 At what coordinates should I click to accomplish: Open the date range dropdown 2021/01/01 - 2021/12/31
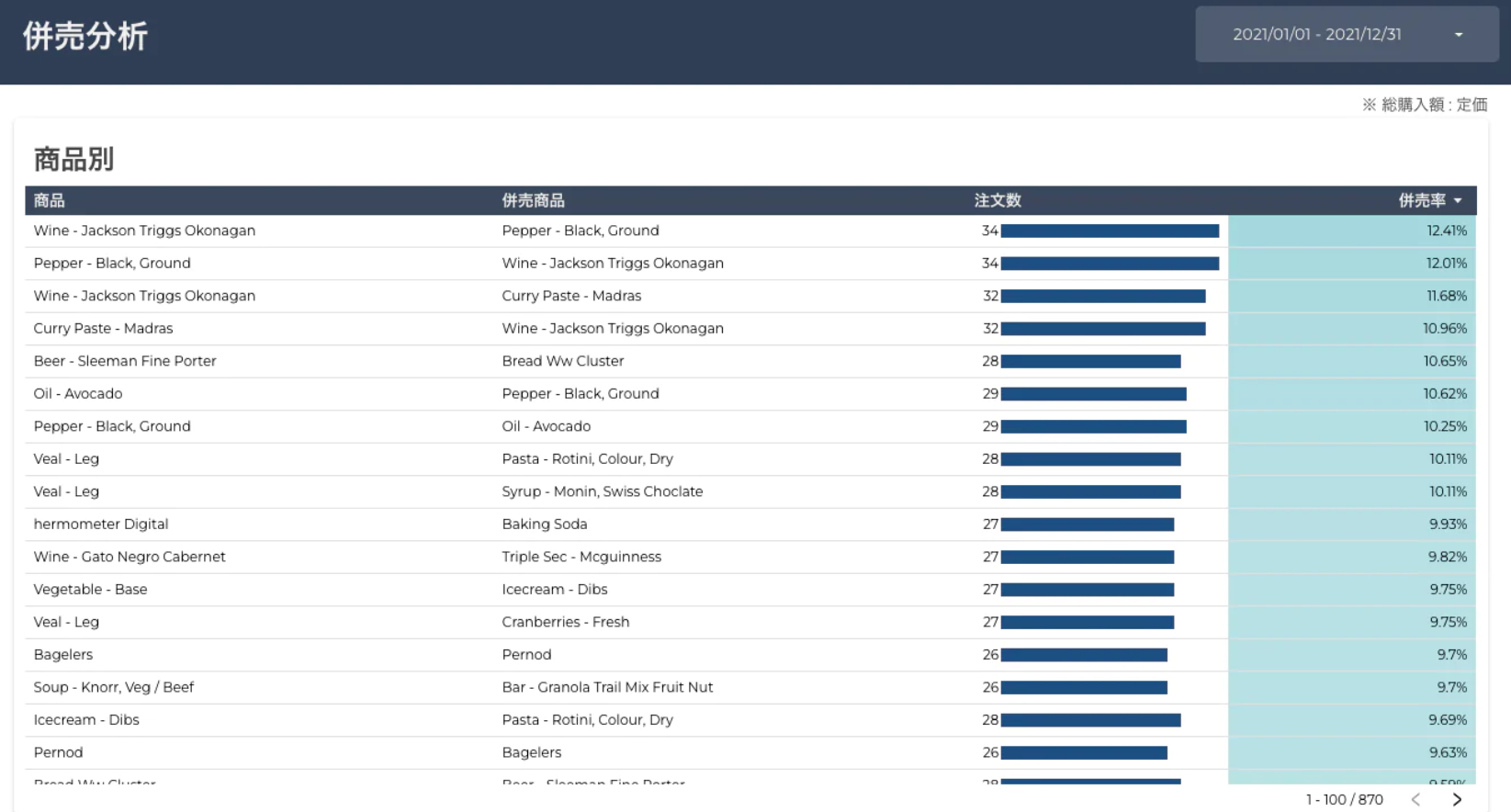point(1347,34)
